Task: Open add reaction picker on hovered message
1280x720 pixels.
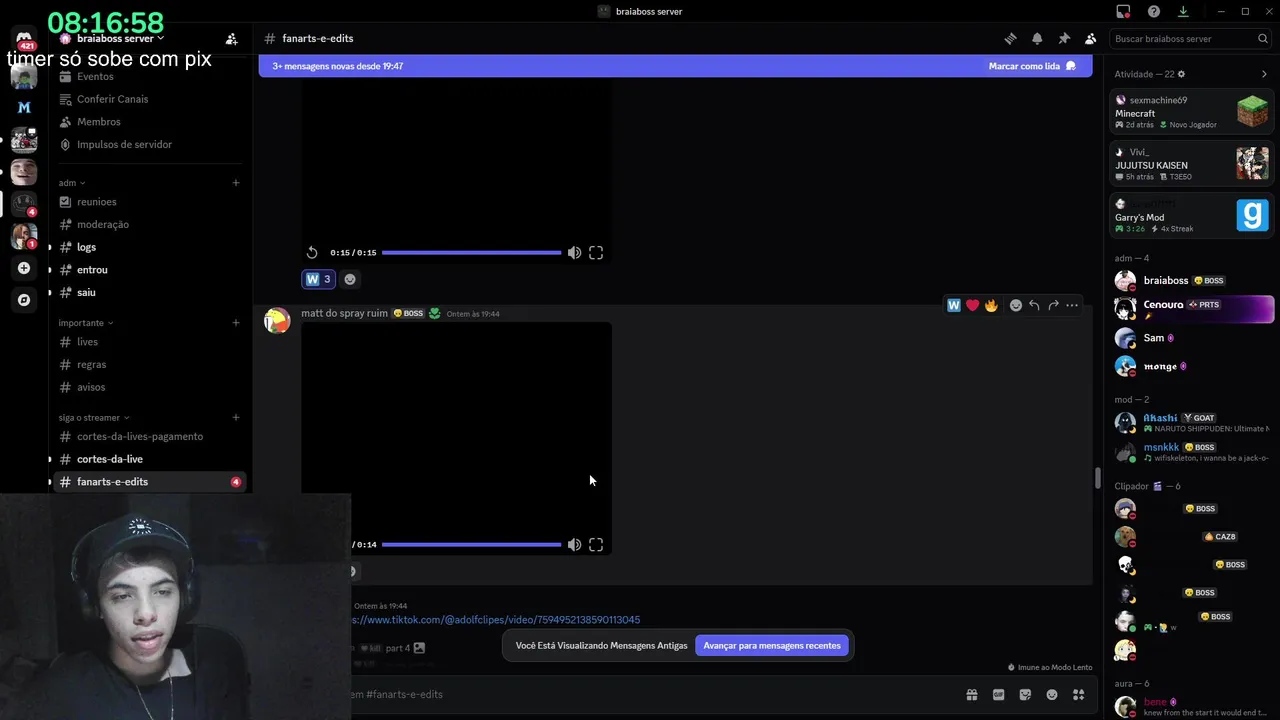Action: pyautogui.click(x=1016, y=305)
